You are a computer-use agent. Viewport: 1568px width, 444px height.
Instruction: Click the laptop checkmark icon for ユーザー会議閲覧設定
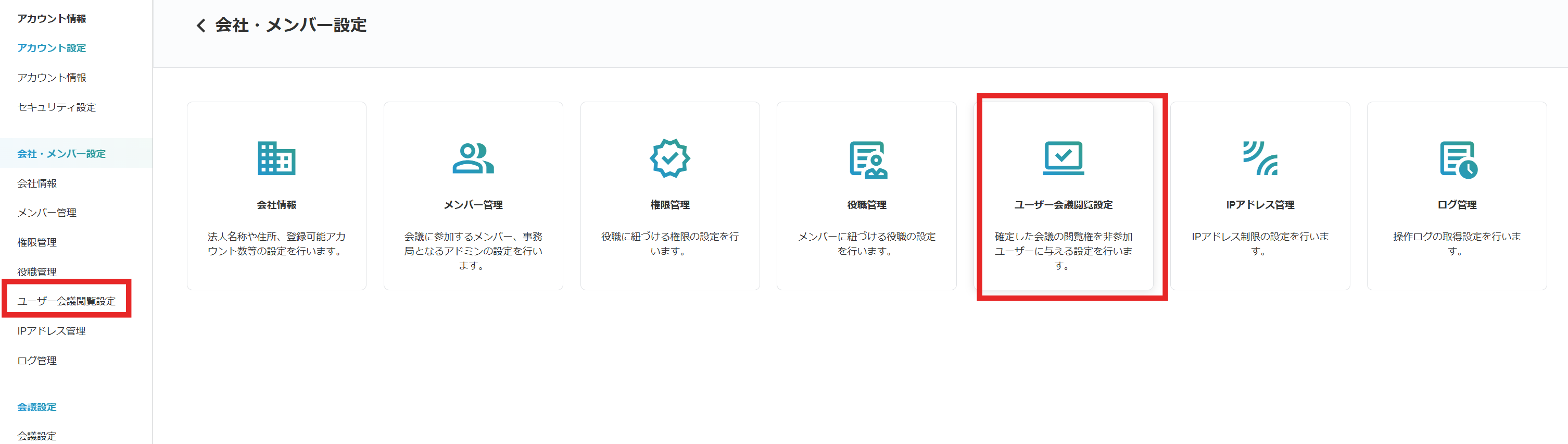point(1063,158)
